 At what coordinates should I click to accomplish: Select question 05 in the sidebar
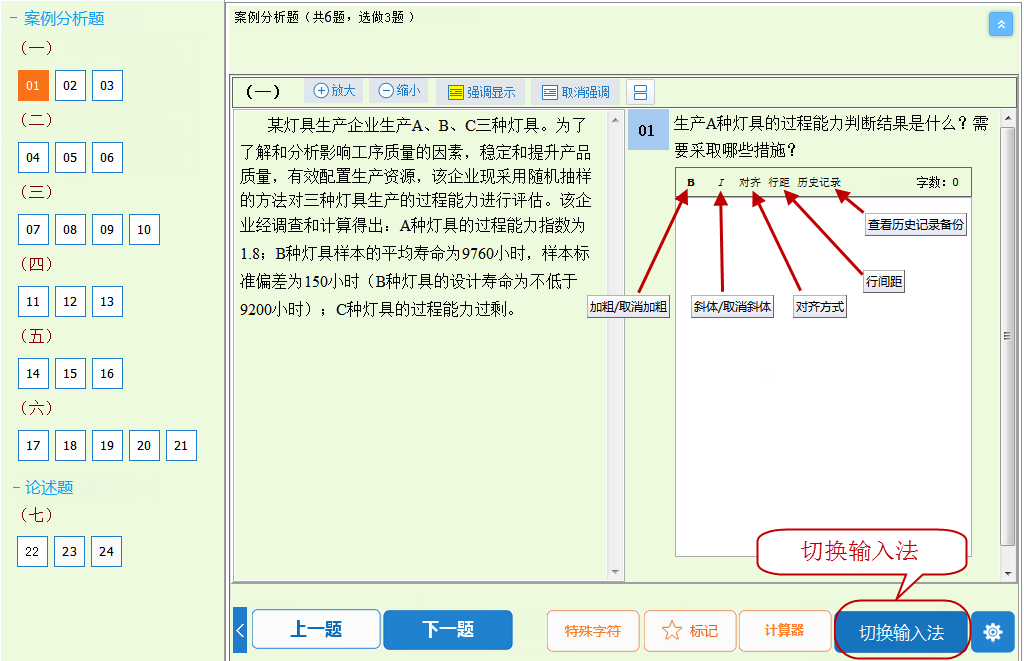pyautogui.click(x=70, y=157)
